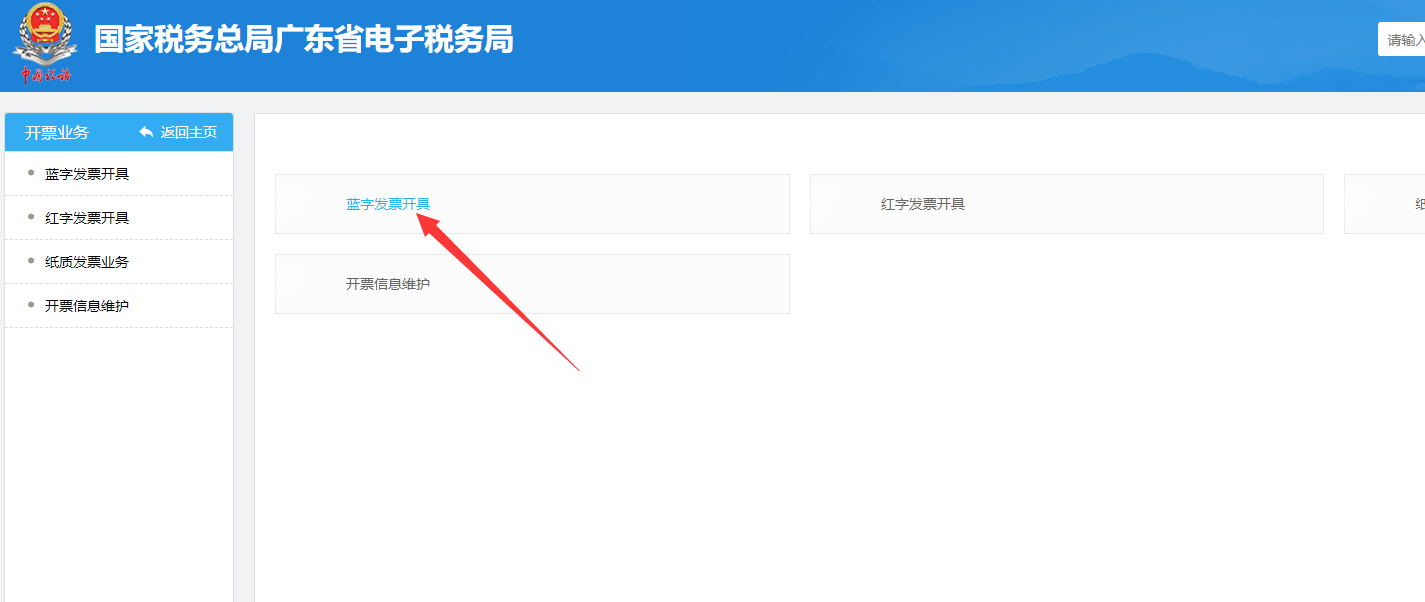The height and width of the screenshot is (602, 1425).
Task: Click the 国家税务总局广东省电子税务局 site title
Action: pos(304,40)
